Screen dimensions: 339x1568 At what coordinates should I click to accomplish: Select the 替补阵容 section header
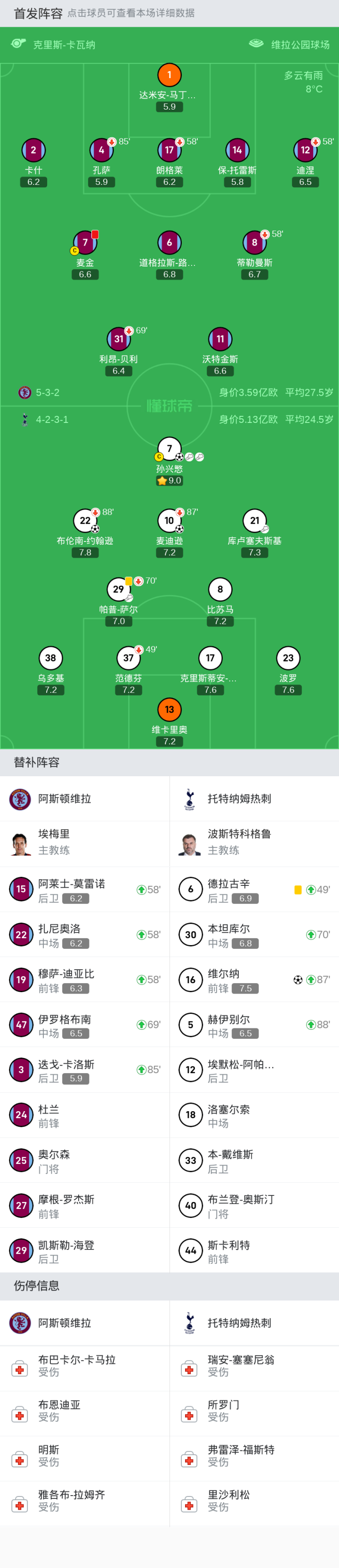(37, 762)
